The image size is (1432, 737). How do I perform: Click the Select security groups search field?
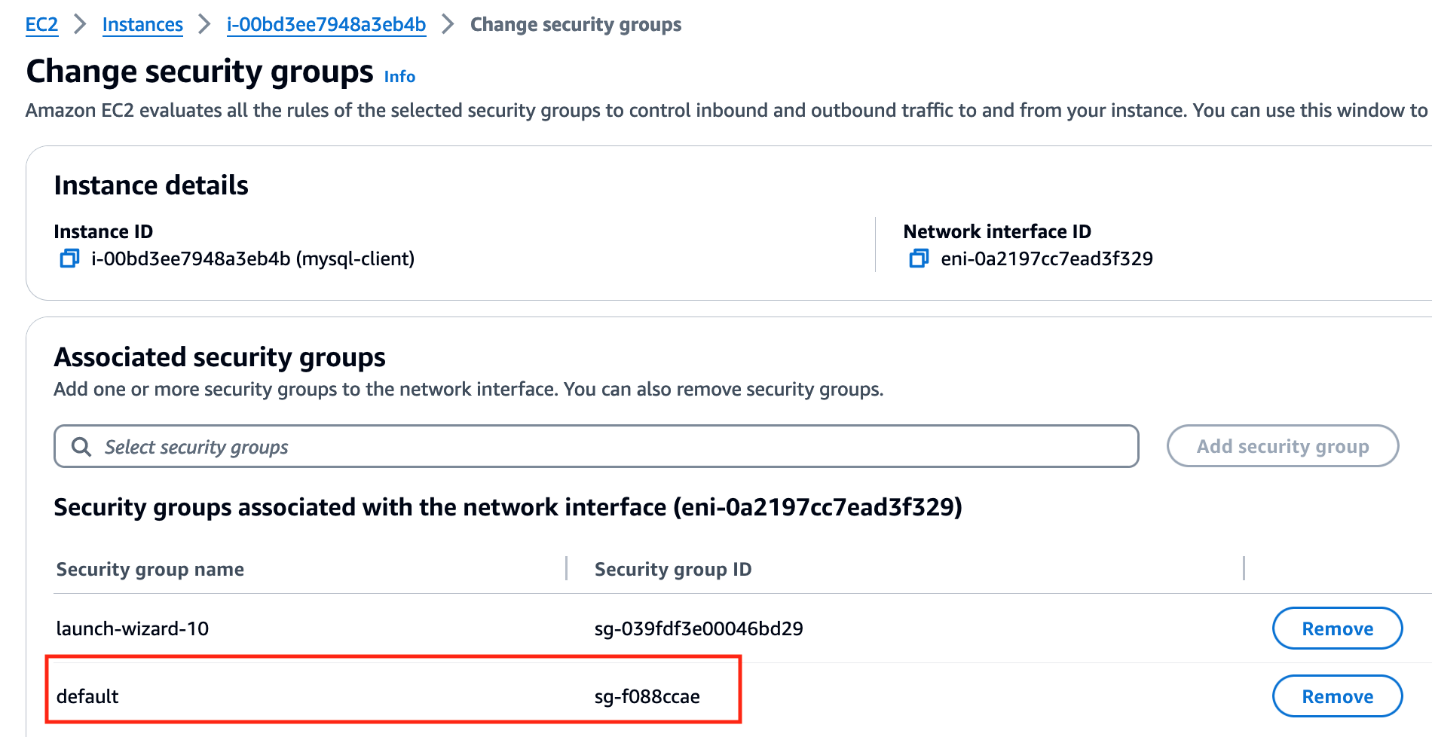click(x=596, y=446)
